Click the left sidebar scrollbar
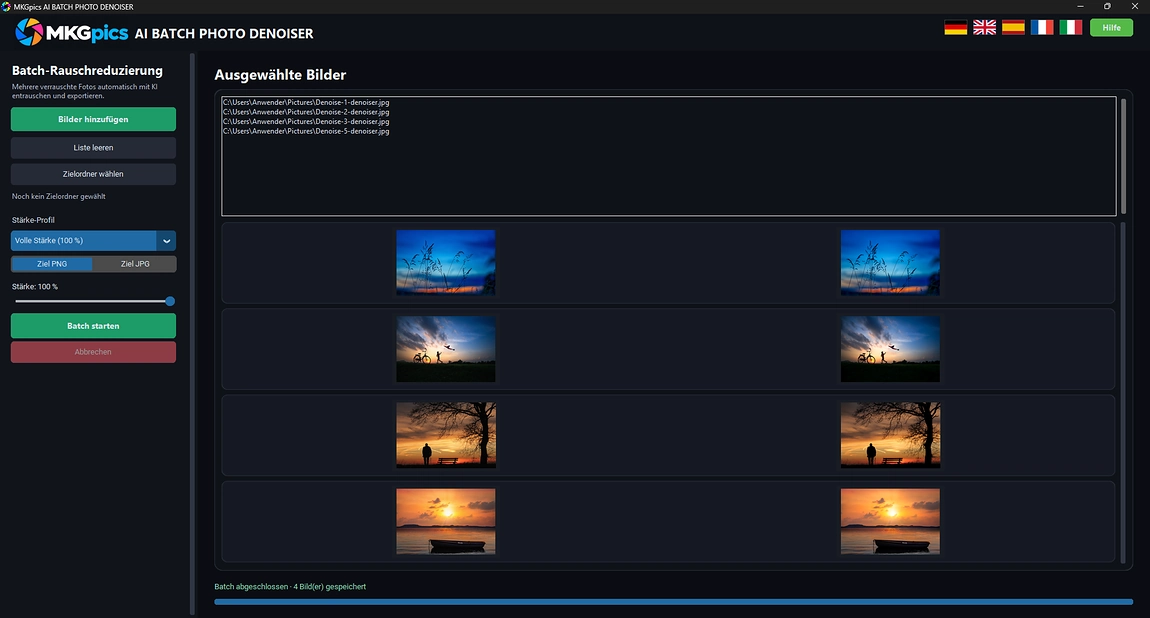Image resolution: width=1150 pixels, height=618 pixels. click(x=192, y=334)
